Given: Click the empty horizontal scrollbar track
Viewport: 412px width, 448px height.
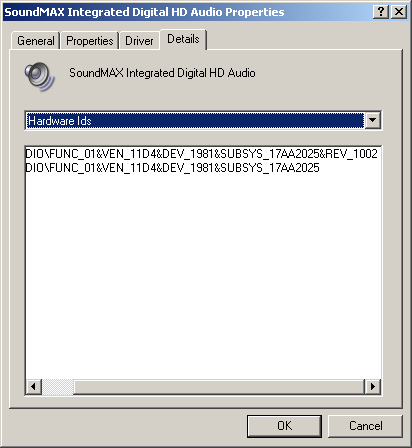Looking at the screenshot, I should click(x=219, y=387).
